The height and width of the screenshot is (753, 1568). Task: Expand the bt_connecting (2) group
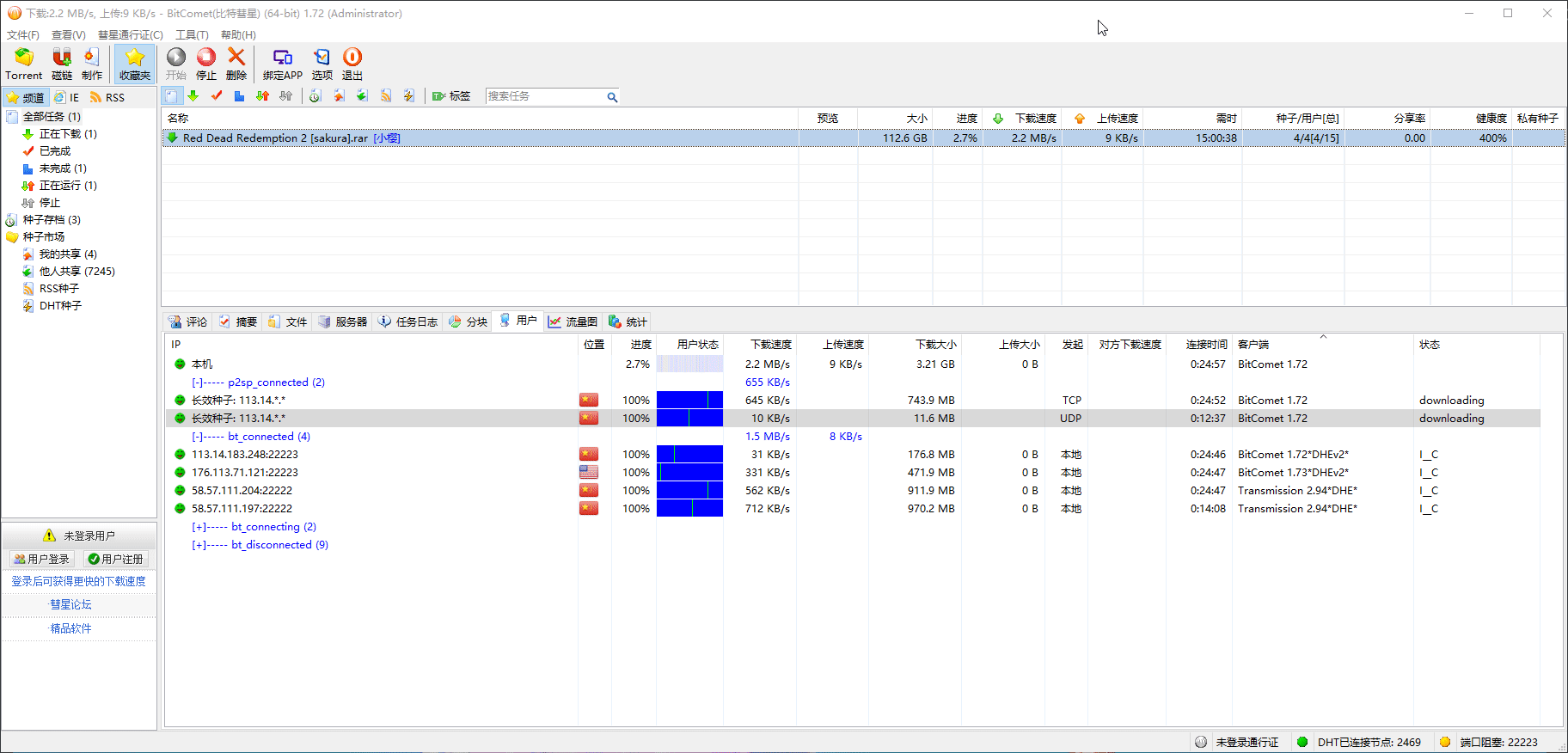coord(199,527)
